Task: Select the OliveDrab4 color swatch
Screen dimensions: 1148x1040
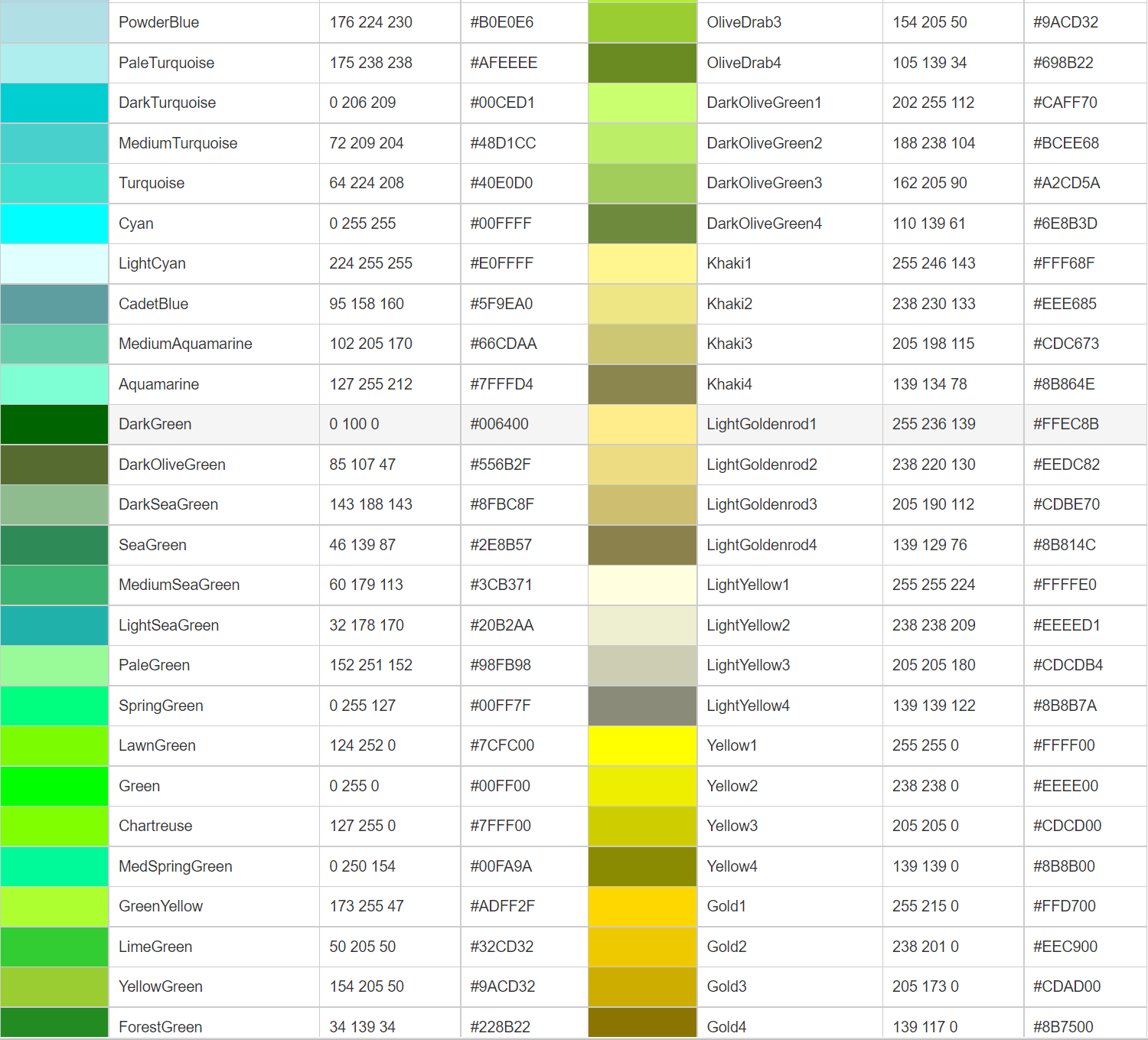Action: 641,62
